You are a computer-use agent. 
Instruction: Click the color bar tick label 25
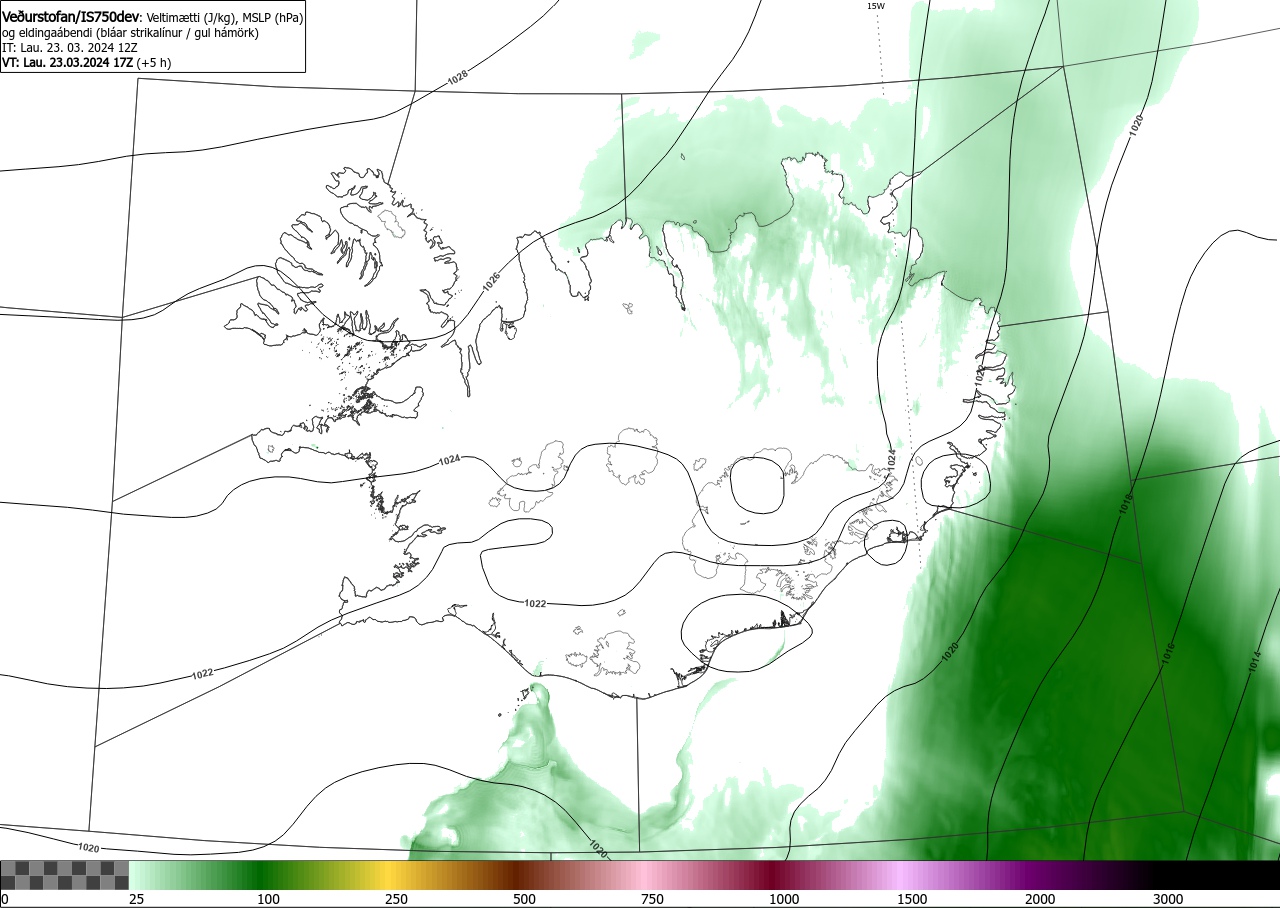[x=136, y=899]
